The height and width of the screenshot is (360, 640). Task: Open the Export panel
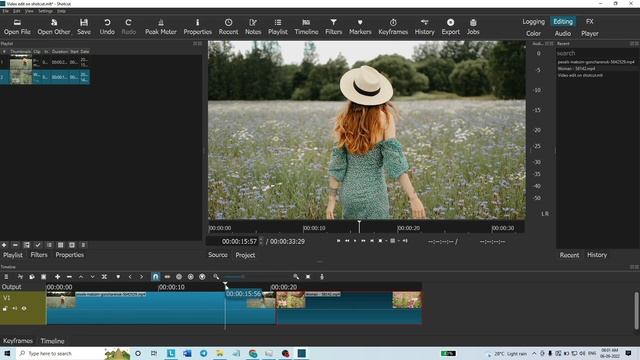tap(451, 27)
